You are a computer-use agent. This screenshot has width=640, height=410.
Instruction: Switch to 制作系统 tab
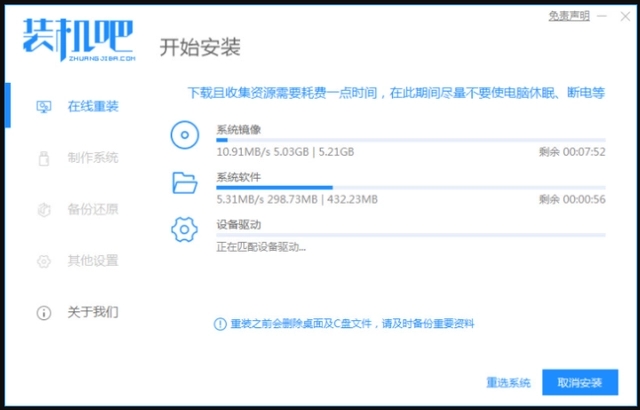(93, 158)
